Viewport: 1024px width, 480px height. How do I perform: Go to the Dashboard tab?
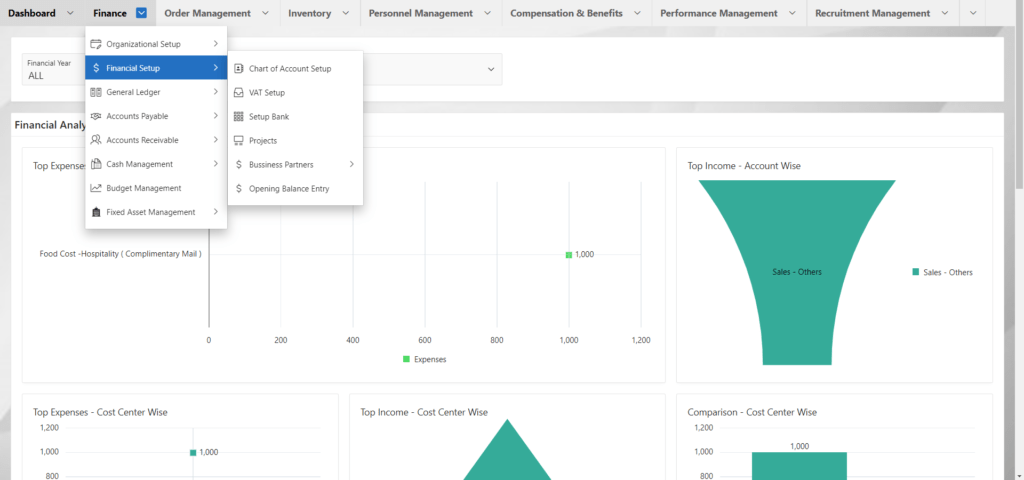point(32,13)
